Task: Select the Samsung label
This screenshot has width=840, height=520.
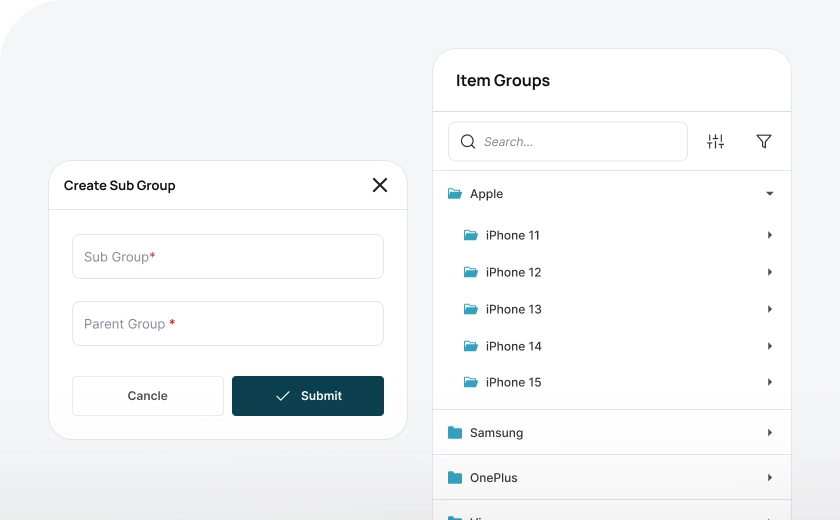Action: coord(497,433)
